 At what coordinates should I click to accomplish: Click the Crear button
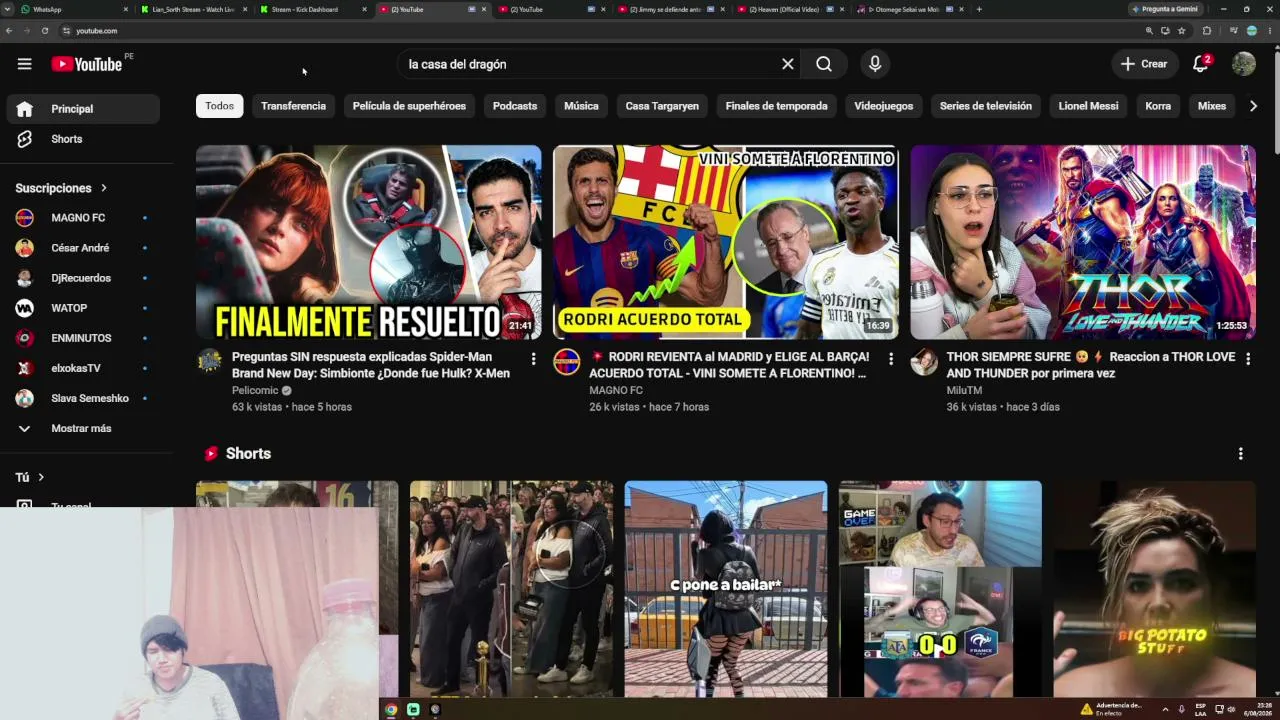pyautogui.click(x=1144, y=64)
